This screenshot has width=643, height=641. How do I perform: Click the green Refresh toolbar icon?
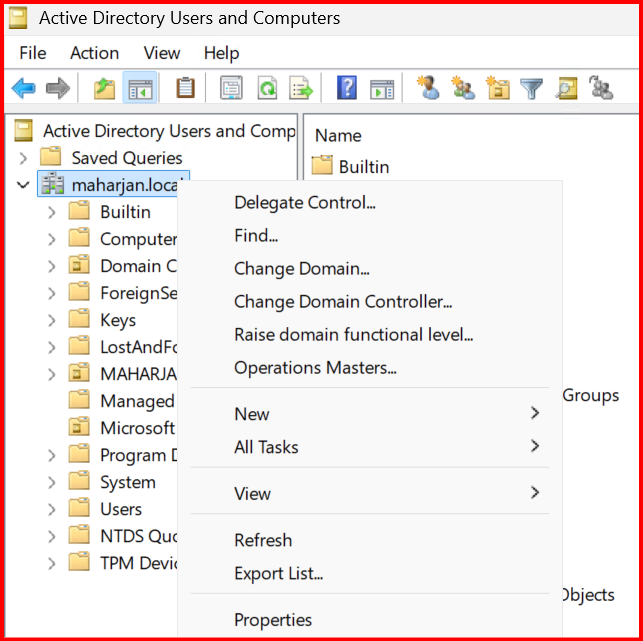267,89
